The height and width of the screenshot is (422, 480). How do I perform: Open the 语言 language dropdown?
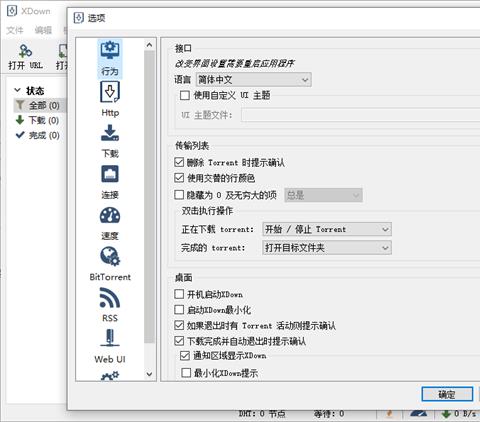point(254,80)
